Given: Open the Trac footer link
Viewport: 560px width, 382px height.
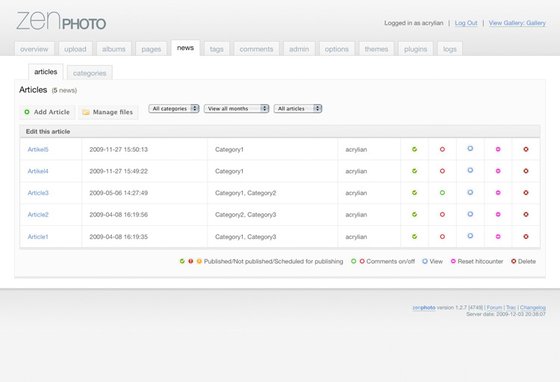Looking at the screenshot, I should 511,307.
